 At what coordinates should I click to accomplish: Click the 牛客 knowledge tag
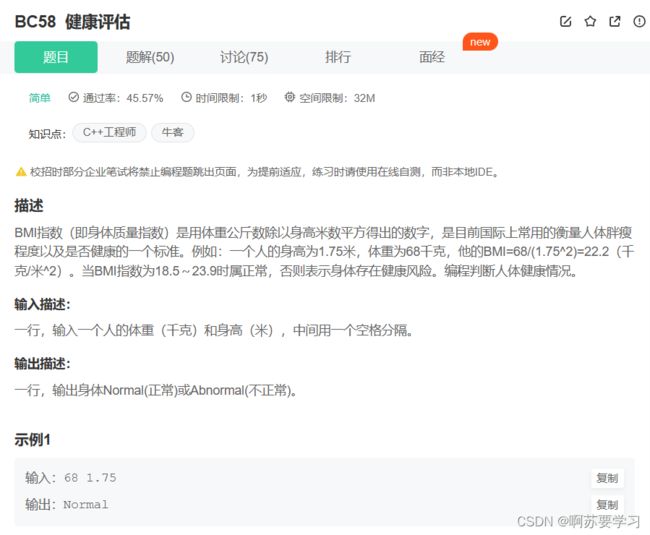tap(172, 133)
